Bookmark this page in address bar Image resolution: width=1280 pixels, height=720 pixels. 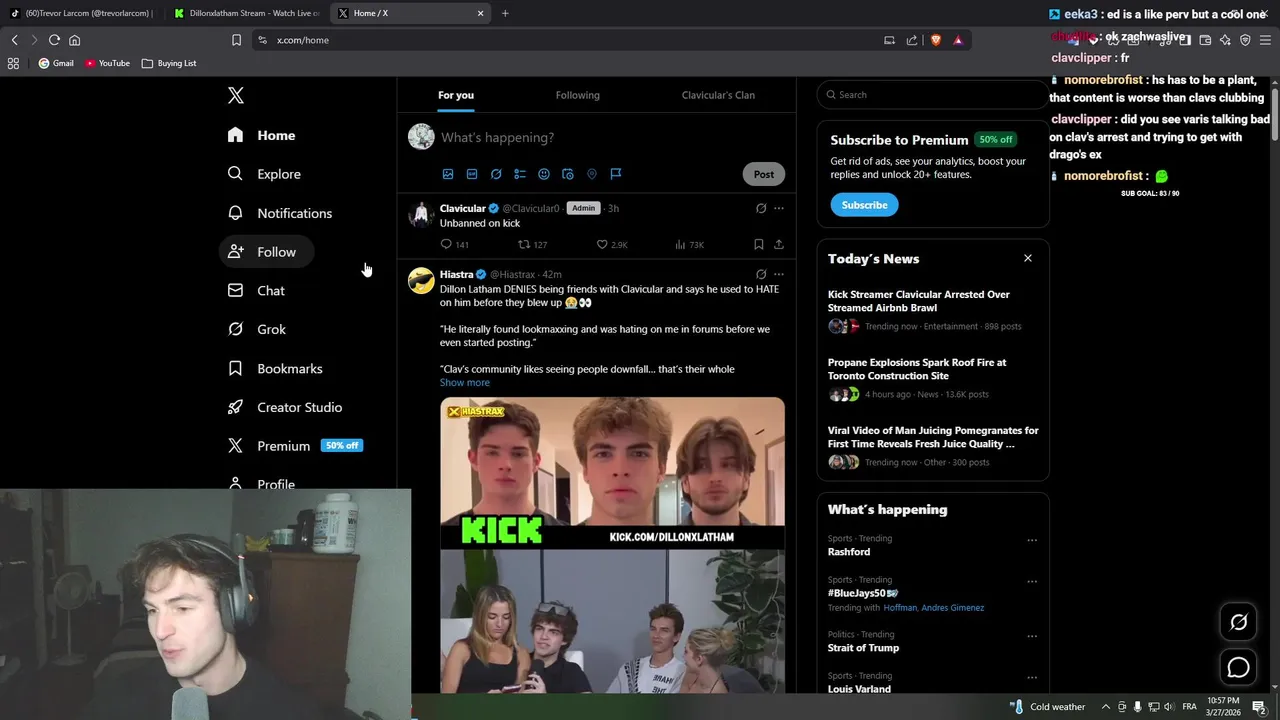pos(236,40)
